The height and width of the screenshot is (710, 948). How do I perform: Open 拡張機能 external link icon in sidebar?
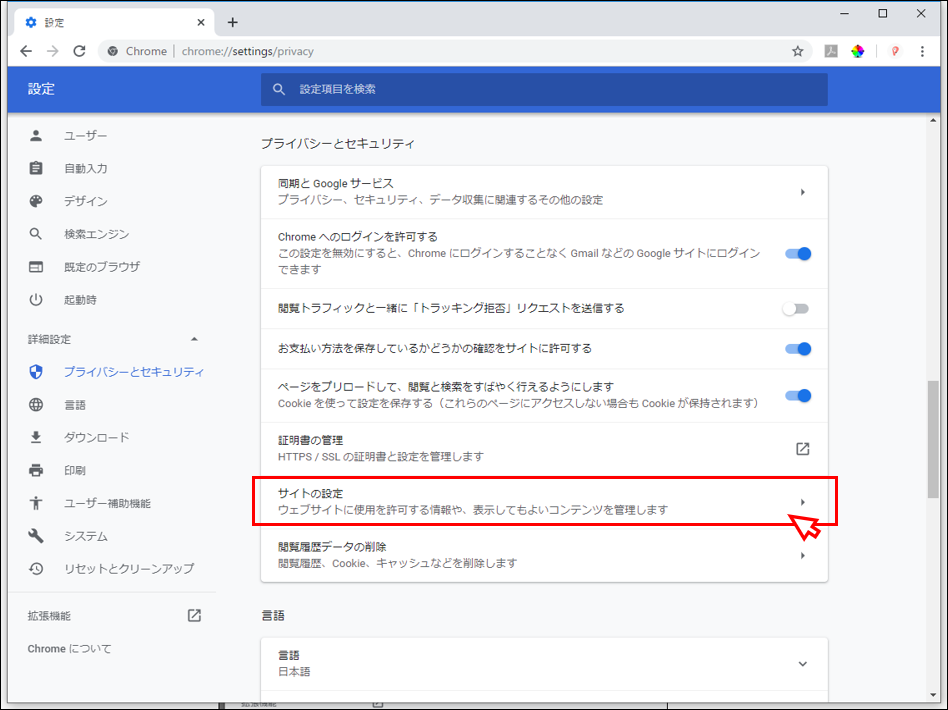(x=194, y=616)
